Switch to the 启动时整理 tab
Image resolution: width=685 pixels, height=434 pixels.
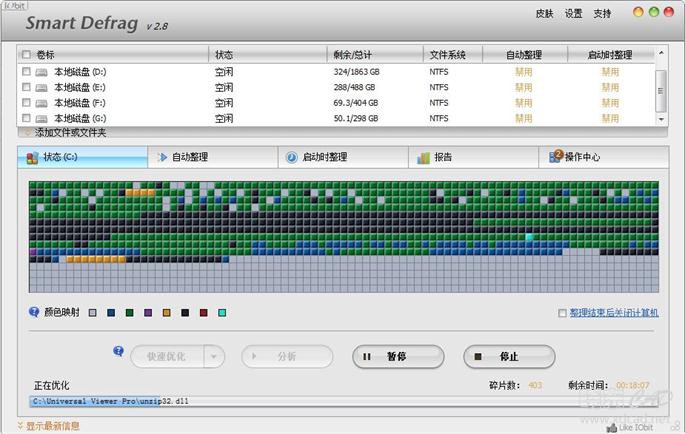[x=343, y=157]
